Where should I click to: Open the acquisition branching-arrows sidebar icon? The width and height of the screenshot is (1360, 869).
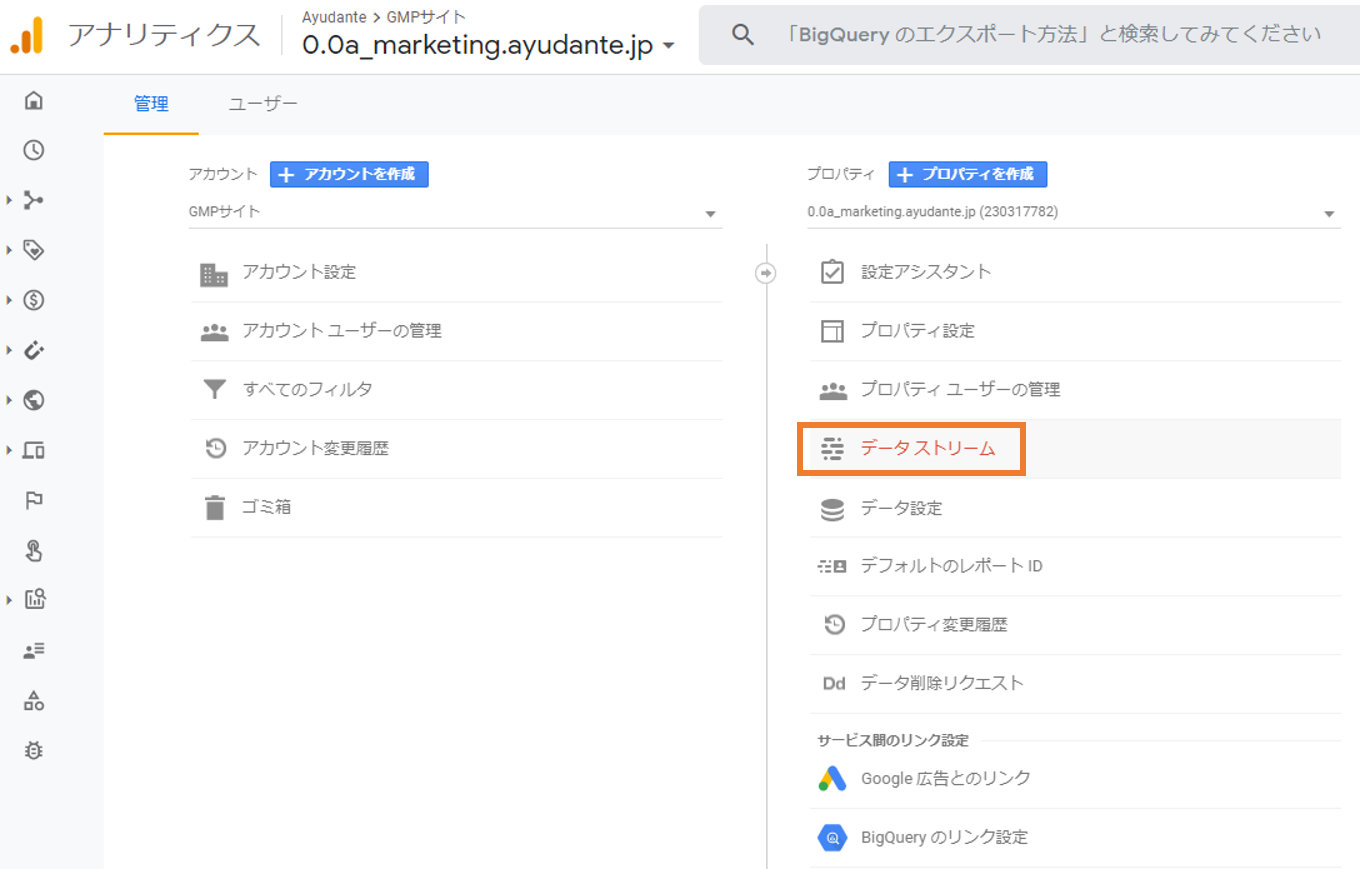tap(33, 200)
